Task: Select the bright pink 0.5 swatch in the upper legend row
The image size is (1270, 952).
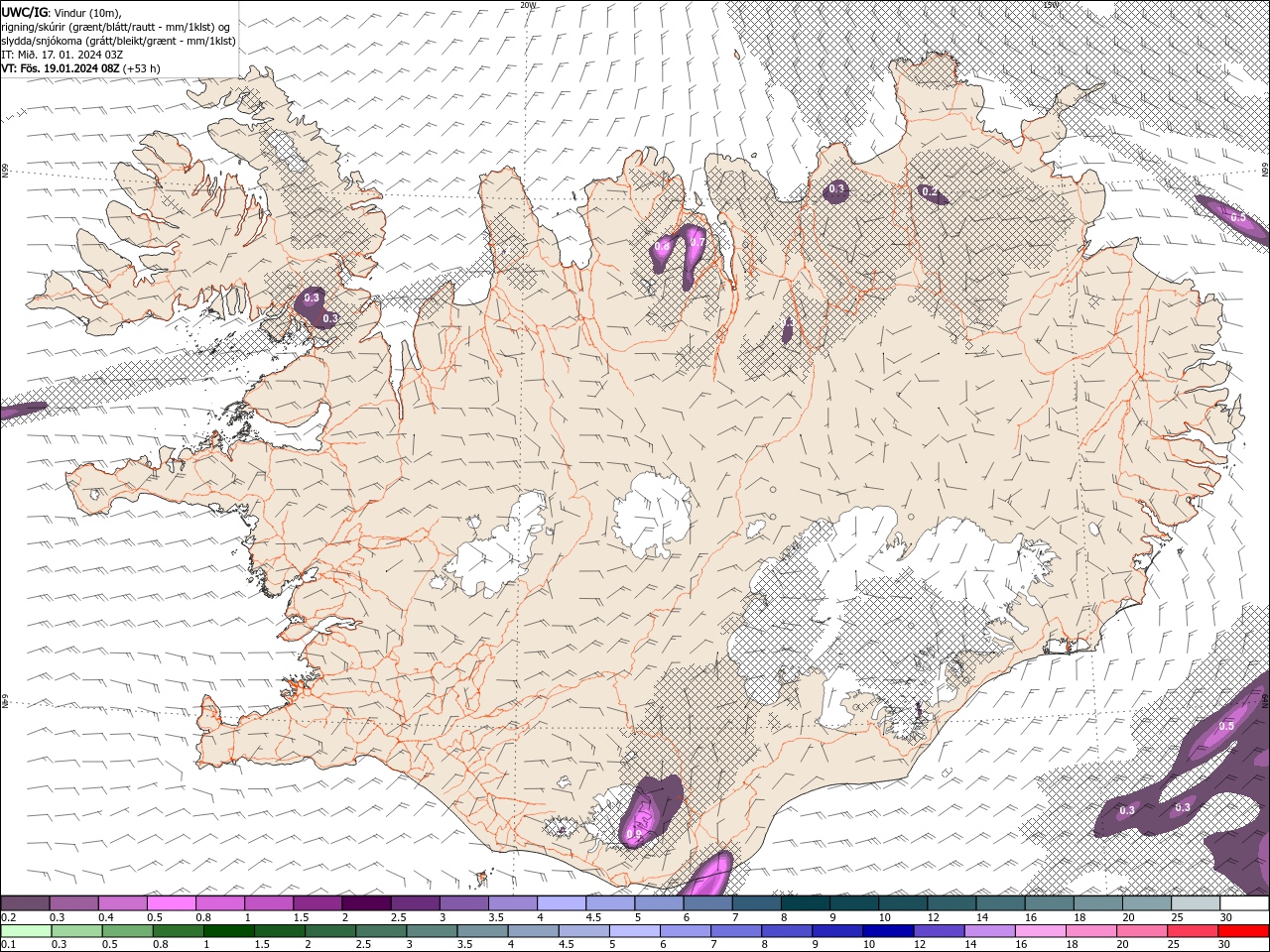Action: (x=171, y=903)
